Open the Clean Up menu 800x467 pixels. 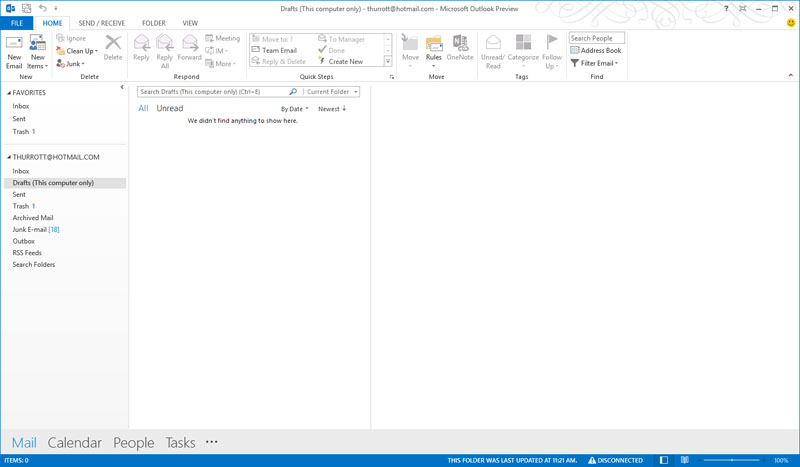(x=77, y=51)
